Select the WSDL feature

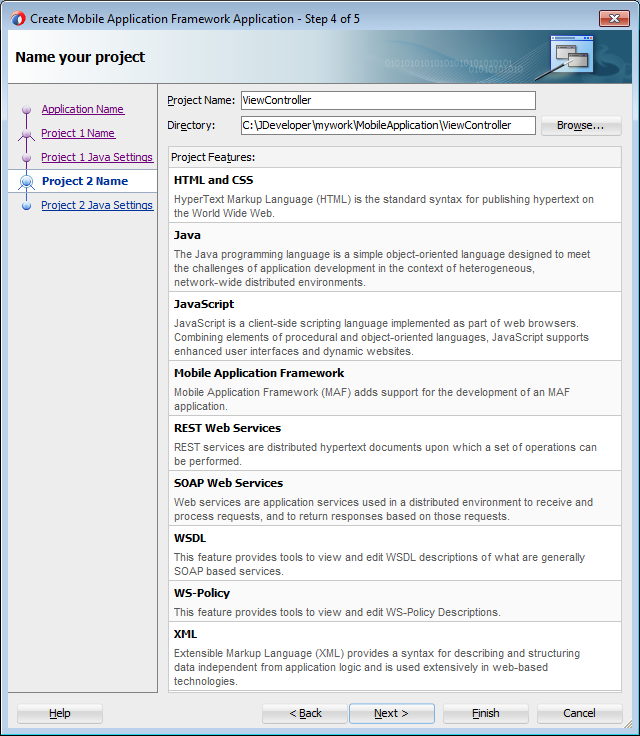pos(394,553)
